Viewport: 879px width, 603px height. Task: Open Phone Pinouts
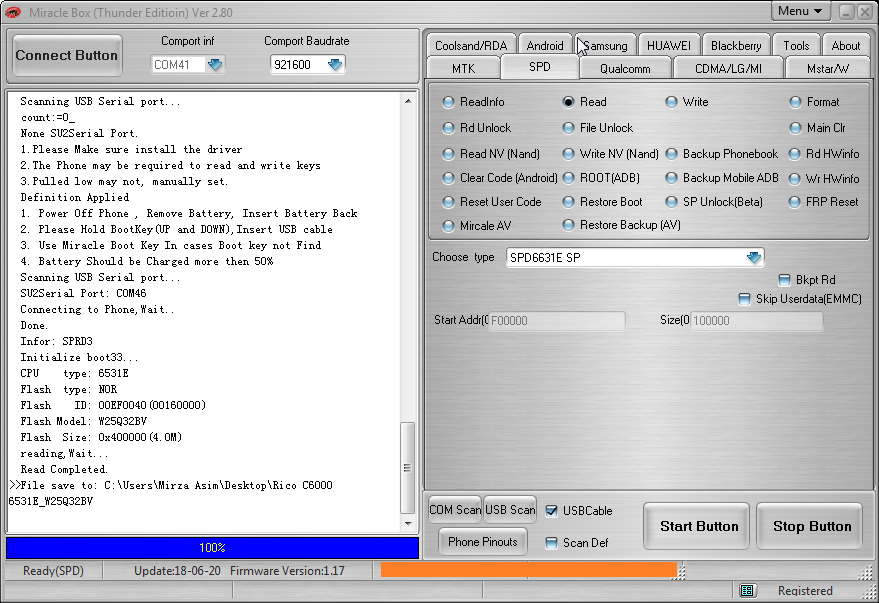pos(483,541)
